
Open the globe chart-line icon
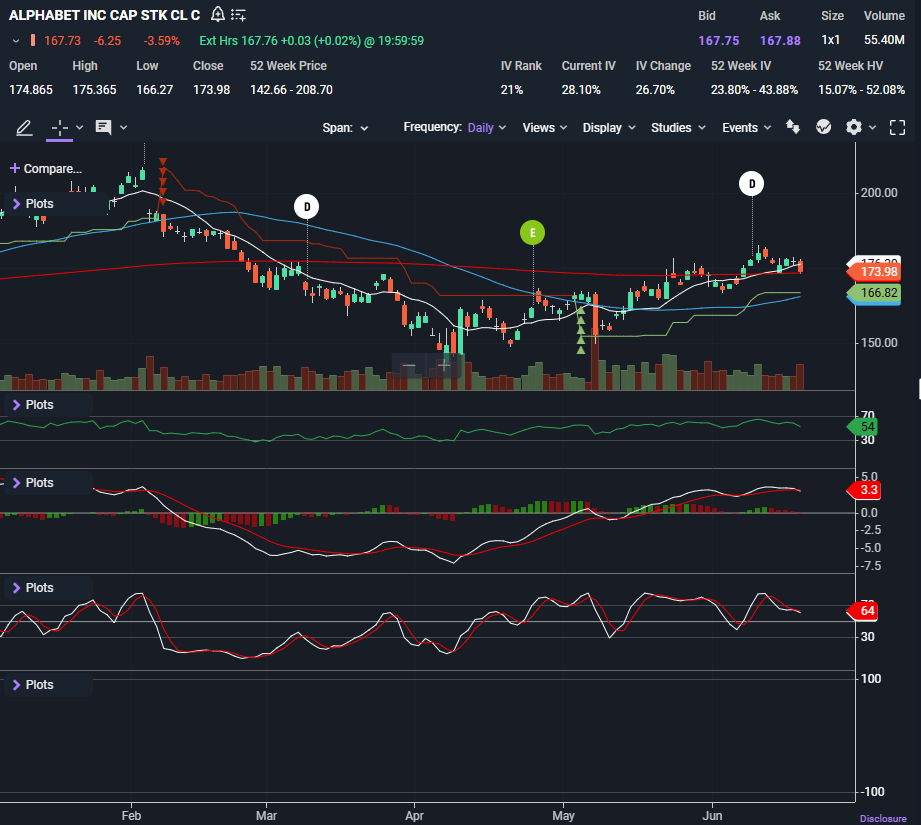point(823,127)
